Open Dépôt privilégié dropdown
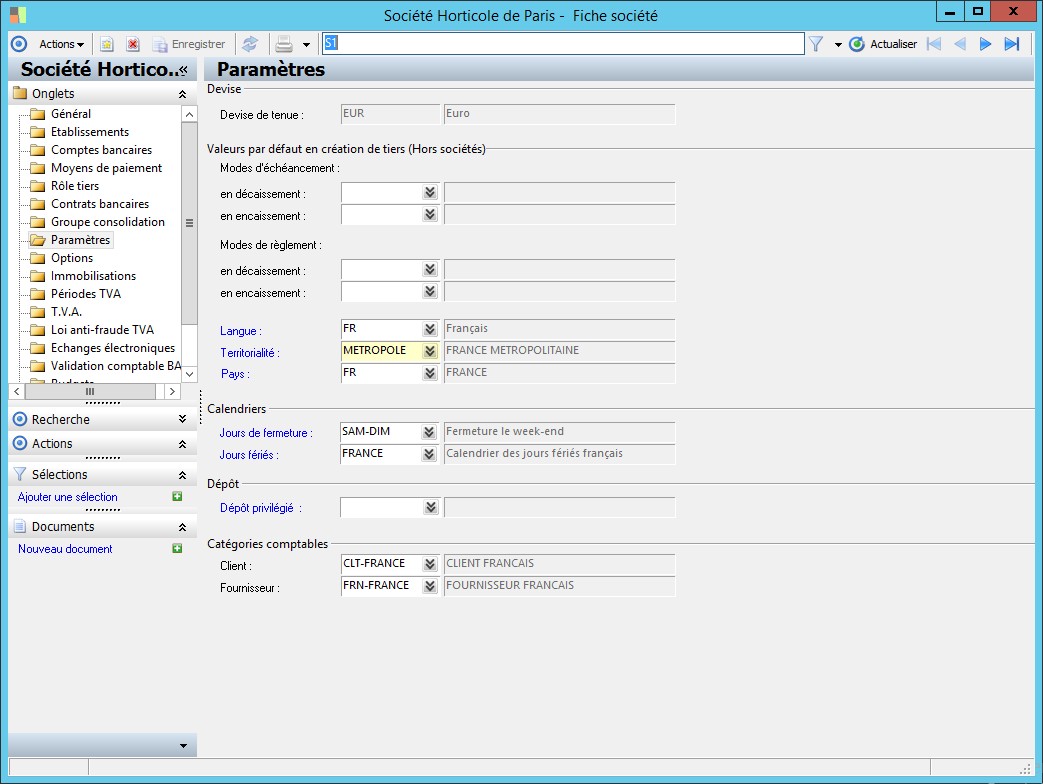 [430, 507]
